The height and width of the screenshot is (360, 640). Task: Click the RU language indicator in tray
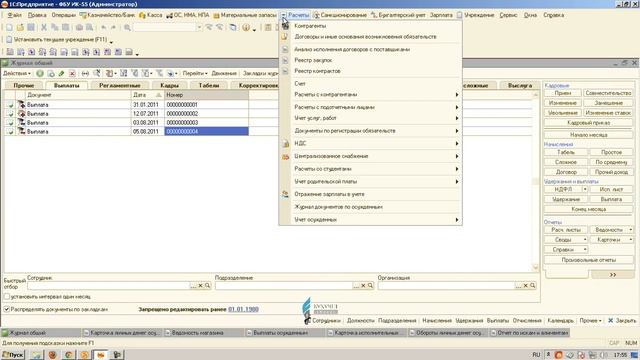pos(536,355)
